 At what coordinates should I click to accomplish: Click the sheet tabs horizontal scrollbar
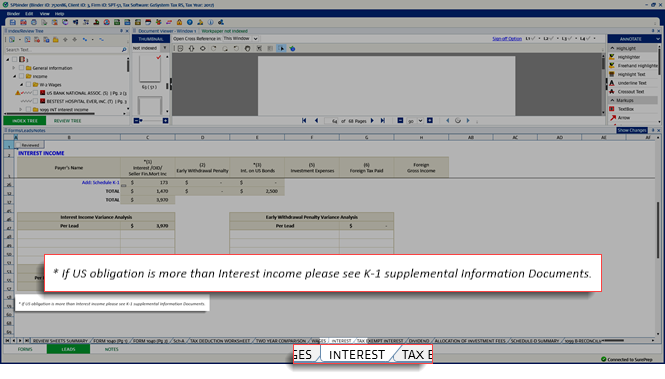click(629, 340)
